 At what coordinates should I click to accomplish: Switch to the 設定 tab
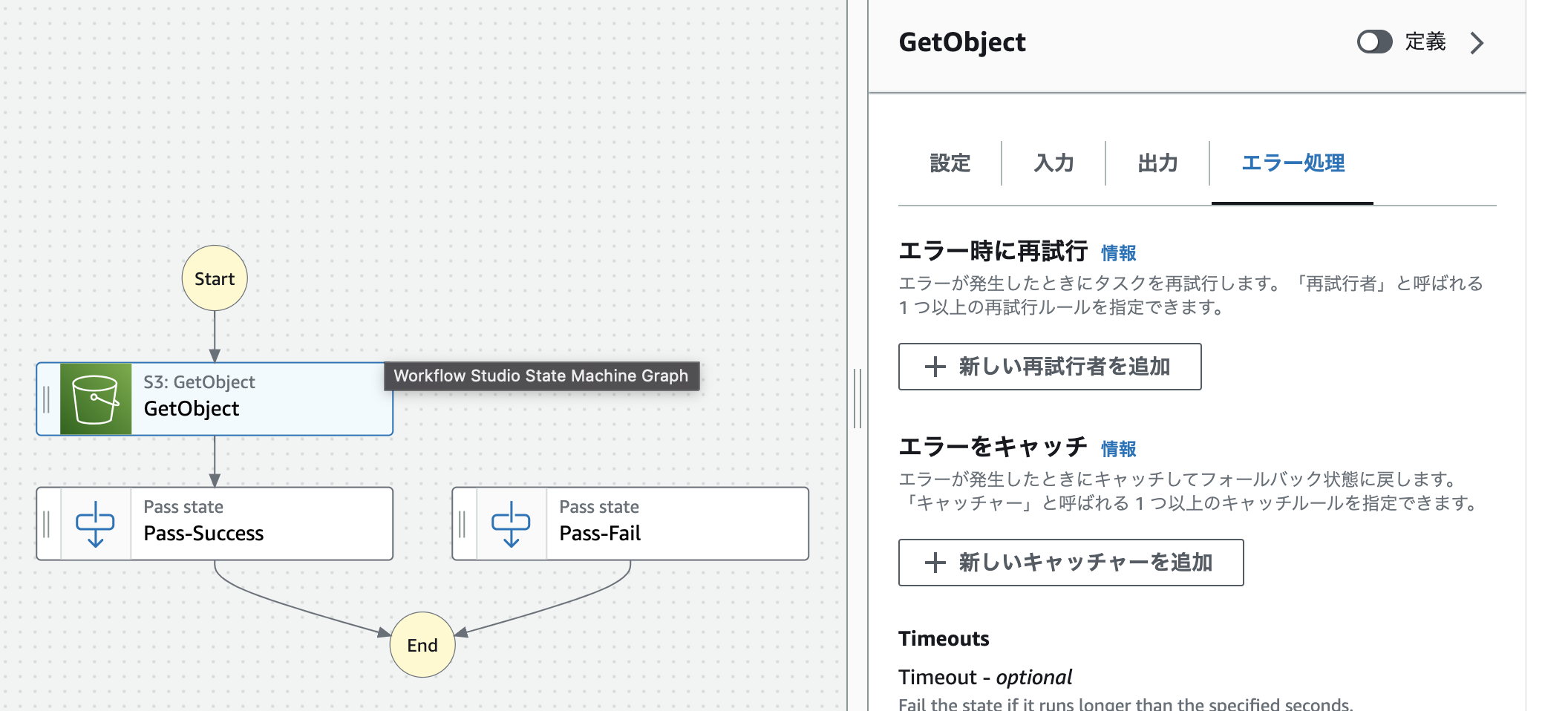(x=950, y=163)
